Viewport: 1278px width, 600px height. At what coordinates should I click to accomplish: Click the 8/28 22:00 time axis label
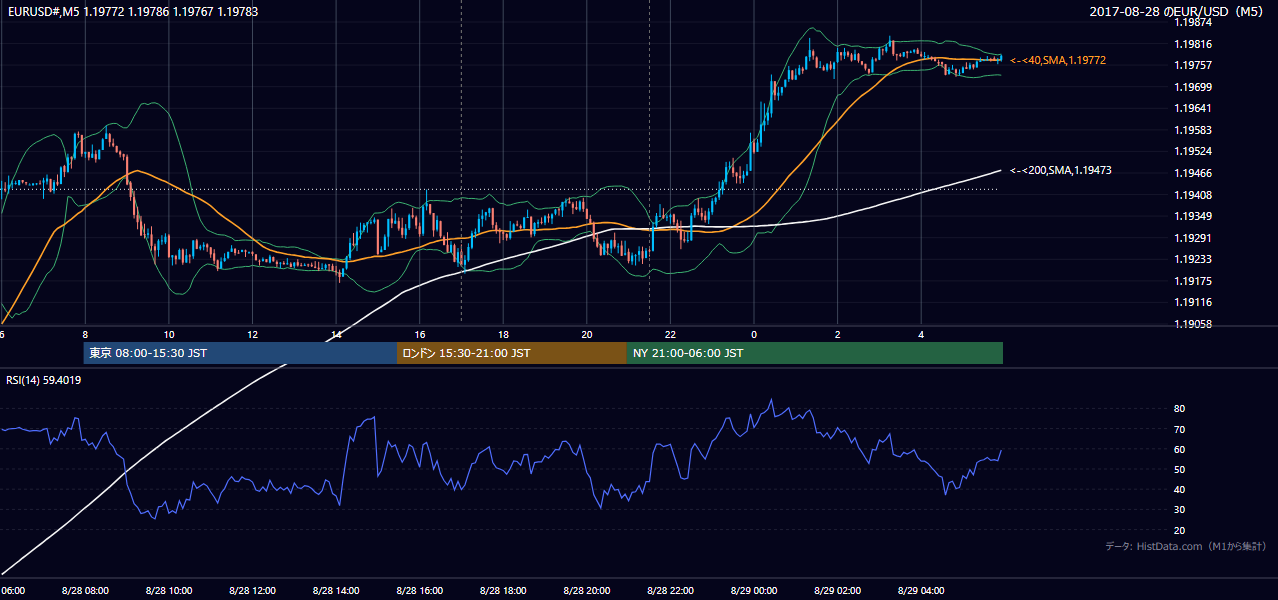(670, 590)
